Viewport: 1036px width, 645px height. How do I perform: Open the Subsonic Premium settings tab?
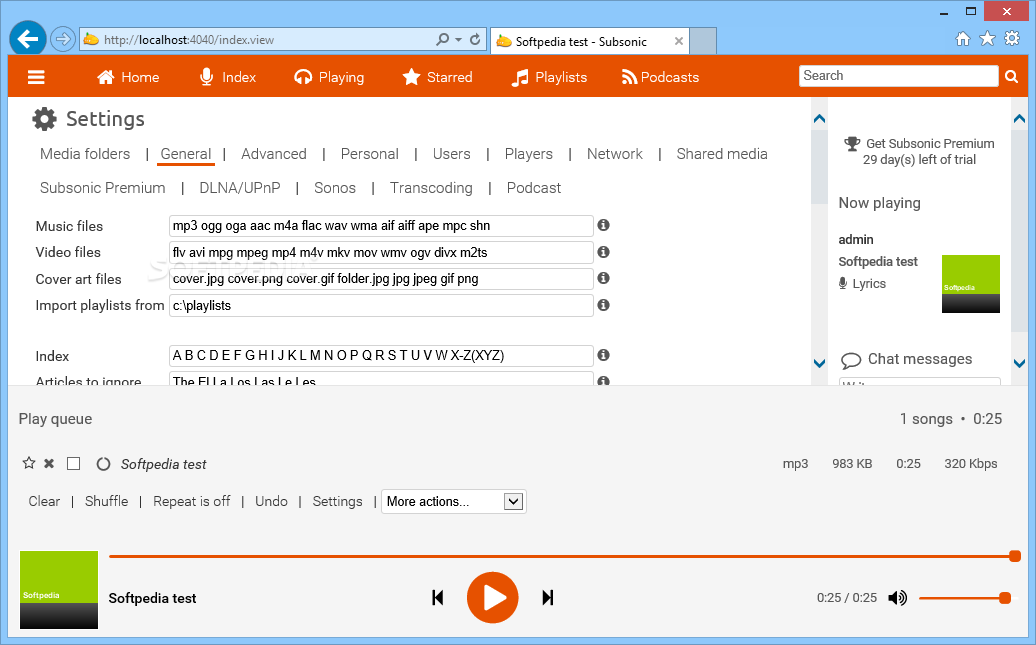point(102,188)
